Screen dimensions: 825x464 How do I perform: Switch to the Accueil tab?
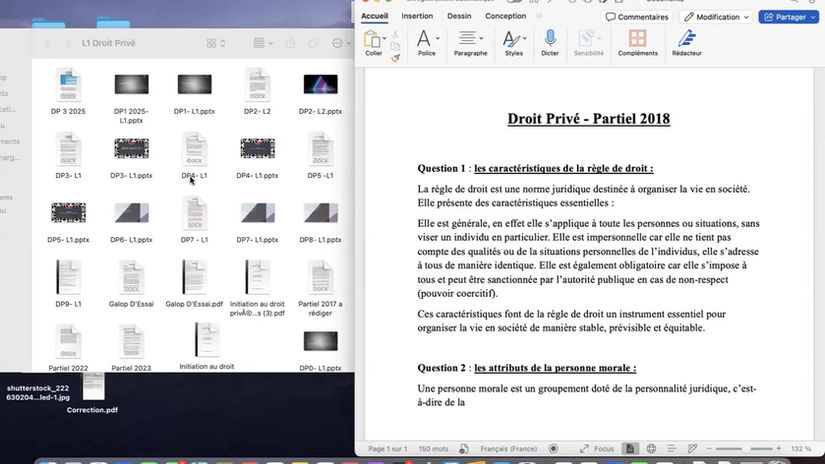point(374,16)
